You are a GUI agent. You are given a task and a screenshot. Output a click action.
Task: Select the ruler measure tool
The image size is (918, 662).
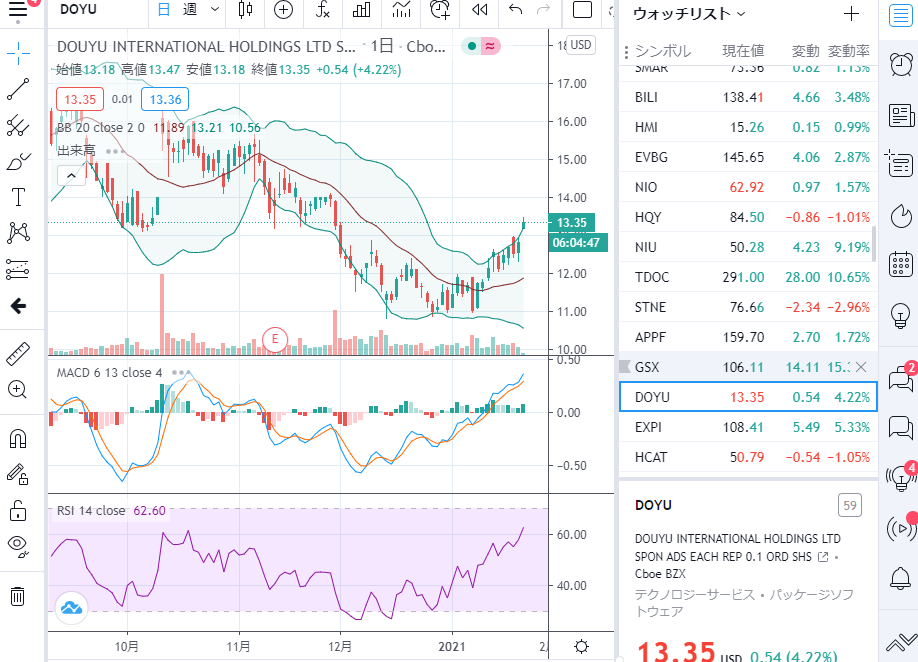point(18,354)
